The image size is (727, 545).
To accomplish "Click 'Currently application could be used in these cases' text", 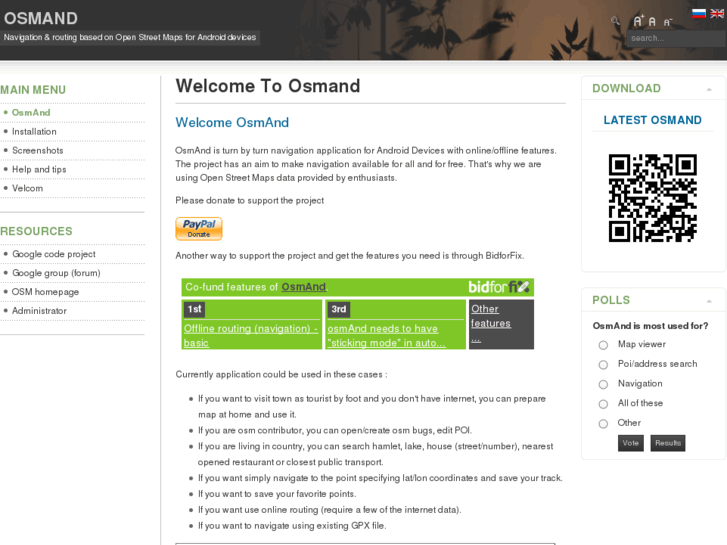I will point(281,375).
